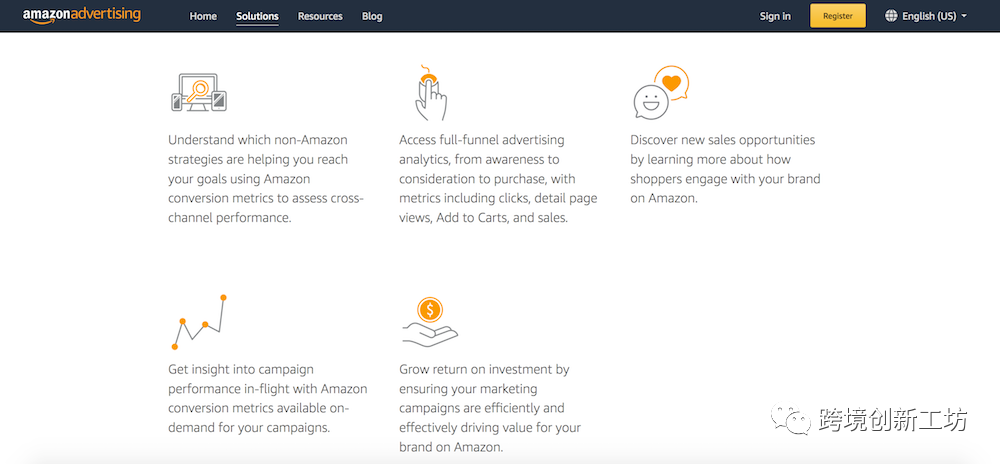Click the Sign in link
Image resolution: width=1000 pixels, height=464 pixels.
pyautogui.click(x=775, y=16)
